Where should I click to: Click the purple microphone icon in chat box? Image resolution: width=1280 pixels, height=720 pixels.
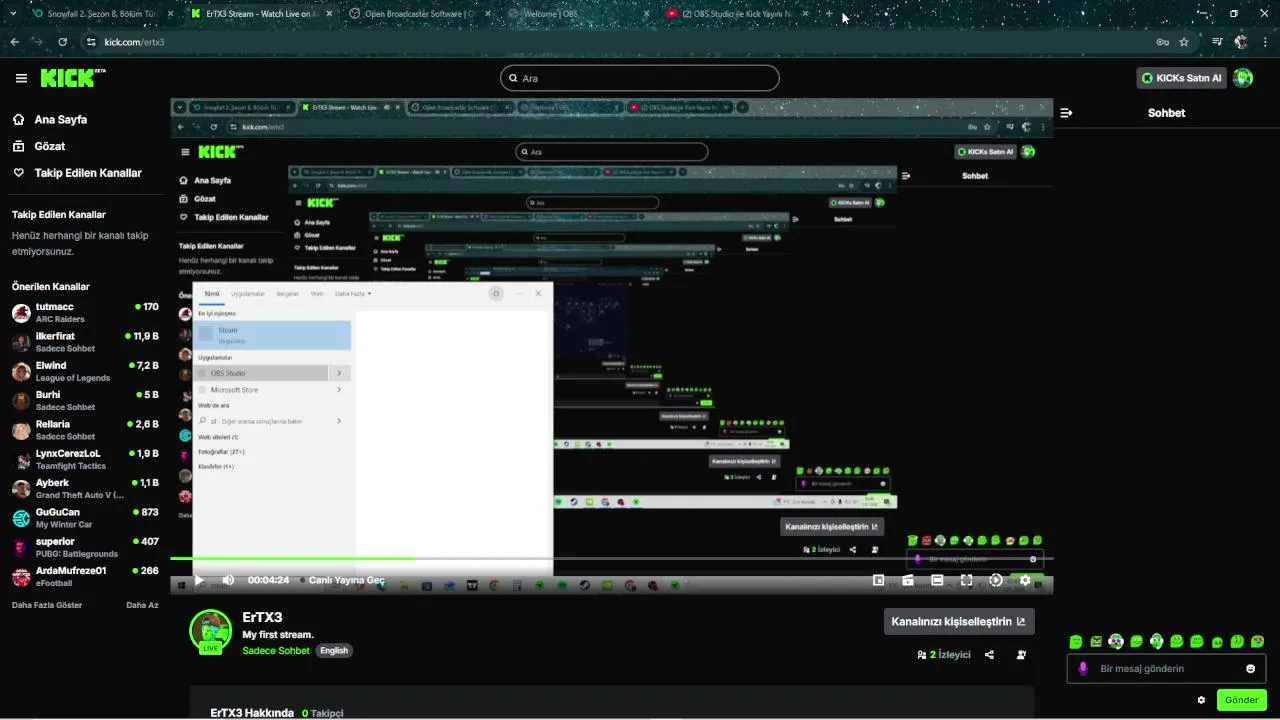1083,669
